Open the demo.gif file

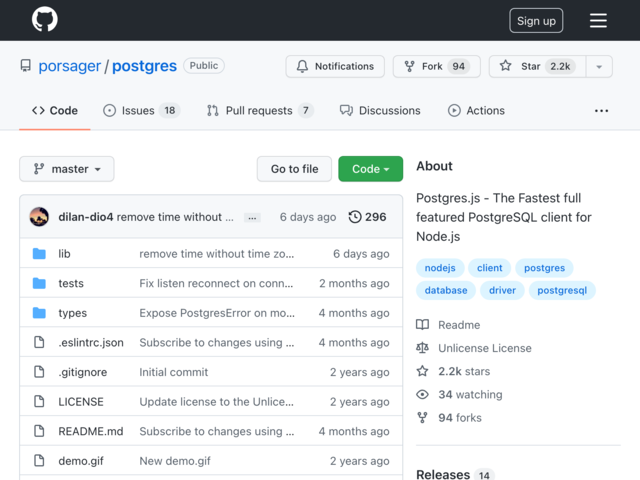point(81,461)
